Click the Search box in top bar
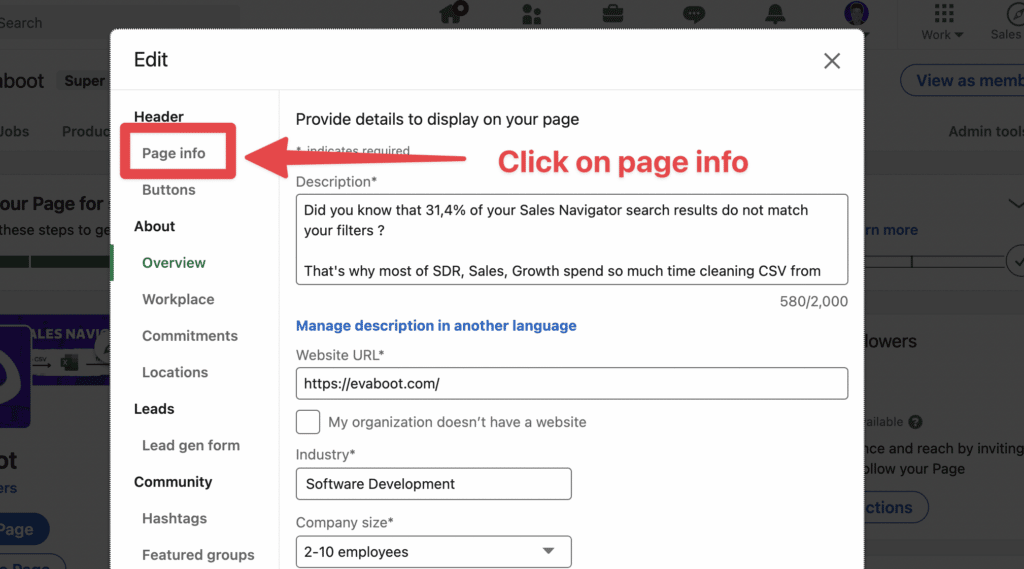Viewport: 1024px width, 569px height. click(x=119, y=23)
